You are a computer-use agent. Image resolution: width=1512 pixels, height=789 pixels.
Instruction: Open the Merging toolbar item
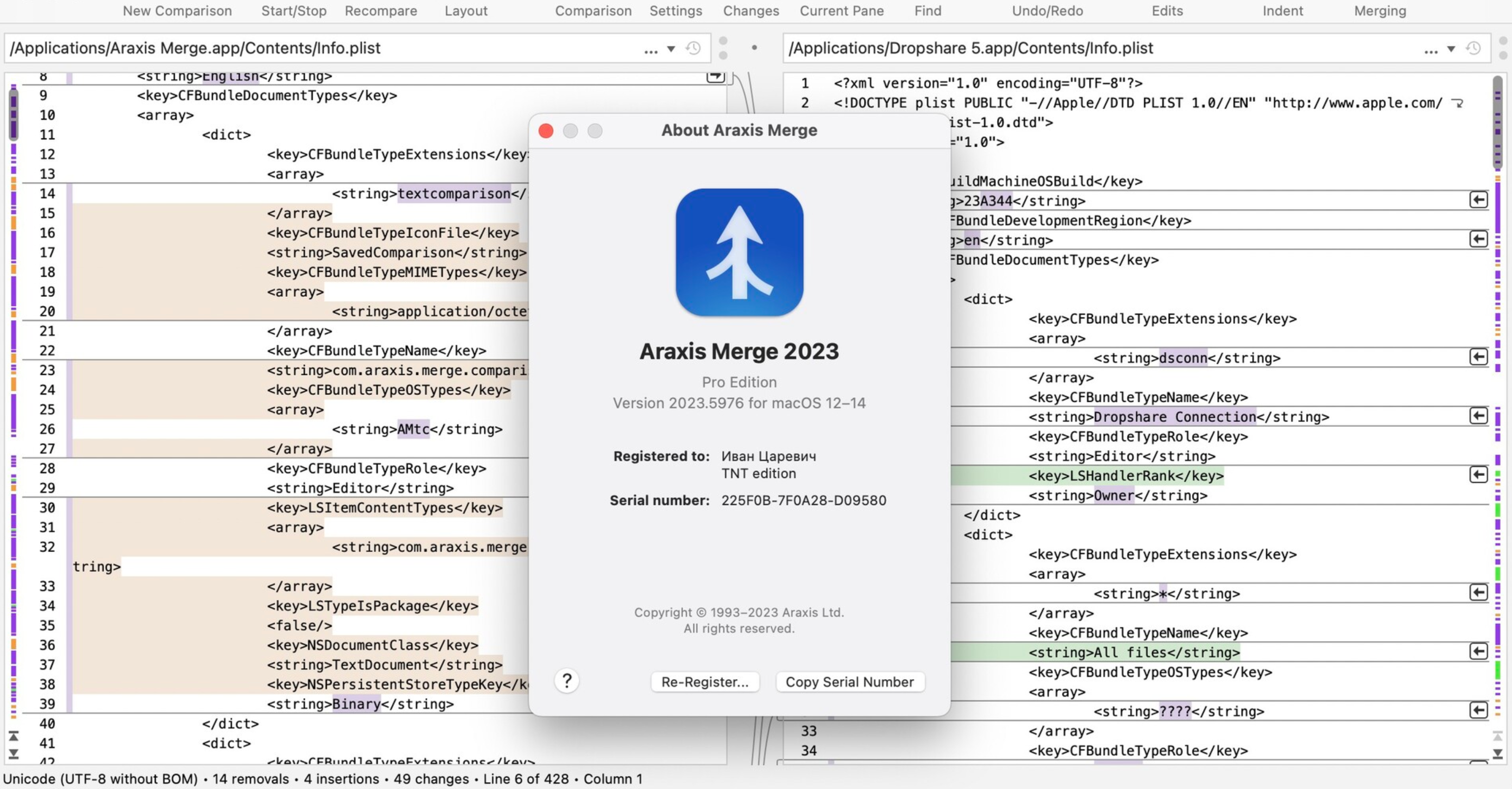[1380, 11]
